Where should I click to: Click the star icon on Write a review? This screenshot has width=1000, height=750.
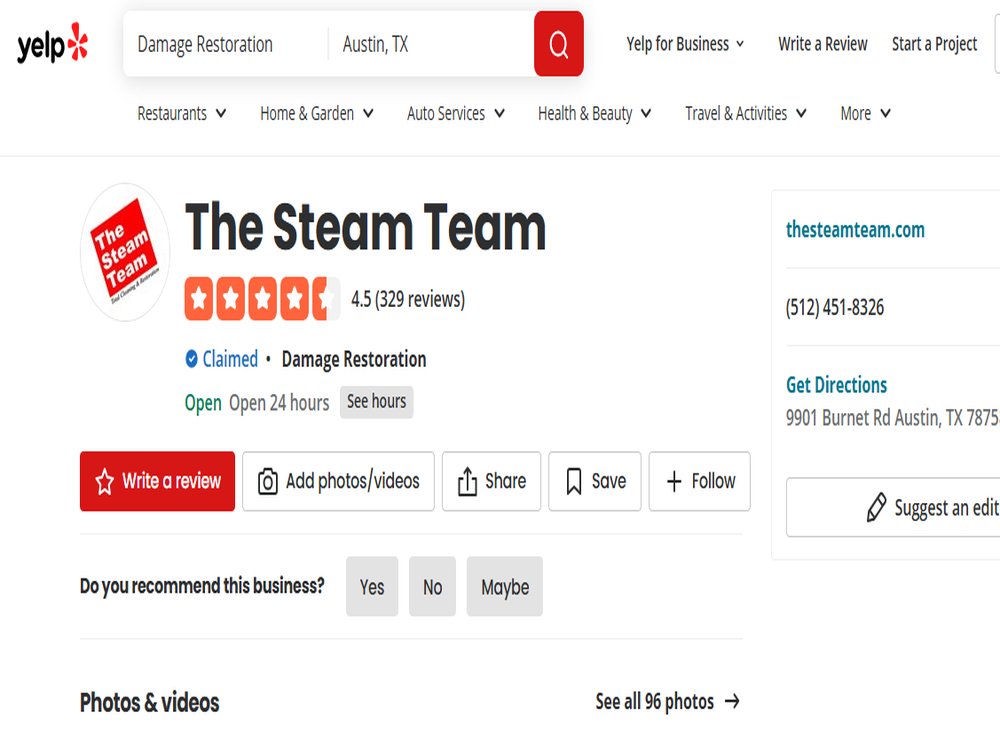105,482
